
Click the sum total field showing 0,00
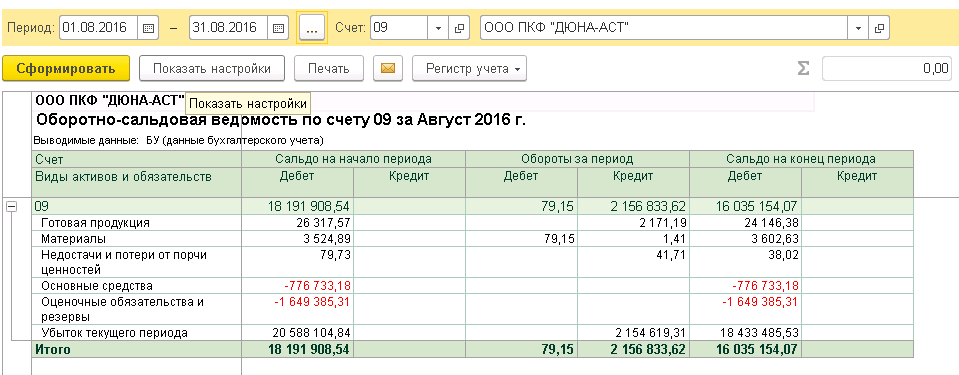click(887, 69)
